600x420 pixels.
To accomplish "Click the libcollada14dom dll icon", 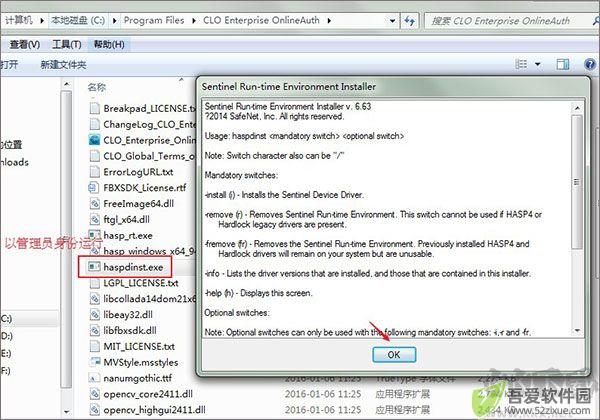I will 94,299.
